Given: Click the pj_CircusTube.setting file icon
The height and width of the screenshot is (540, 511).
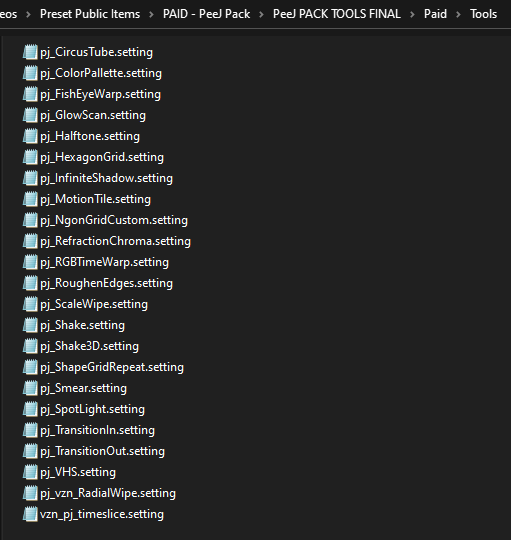Looking at the screenshot, I should coord(30,52).
